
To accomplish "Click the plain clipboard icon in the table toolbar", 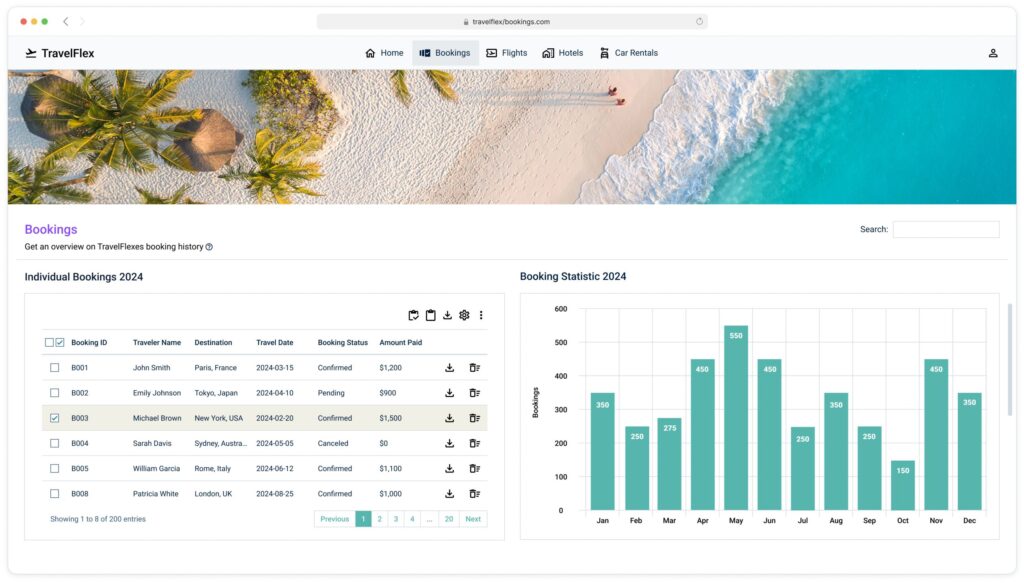I will tap(431, 315).
